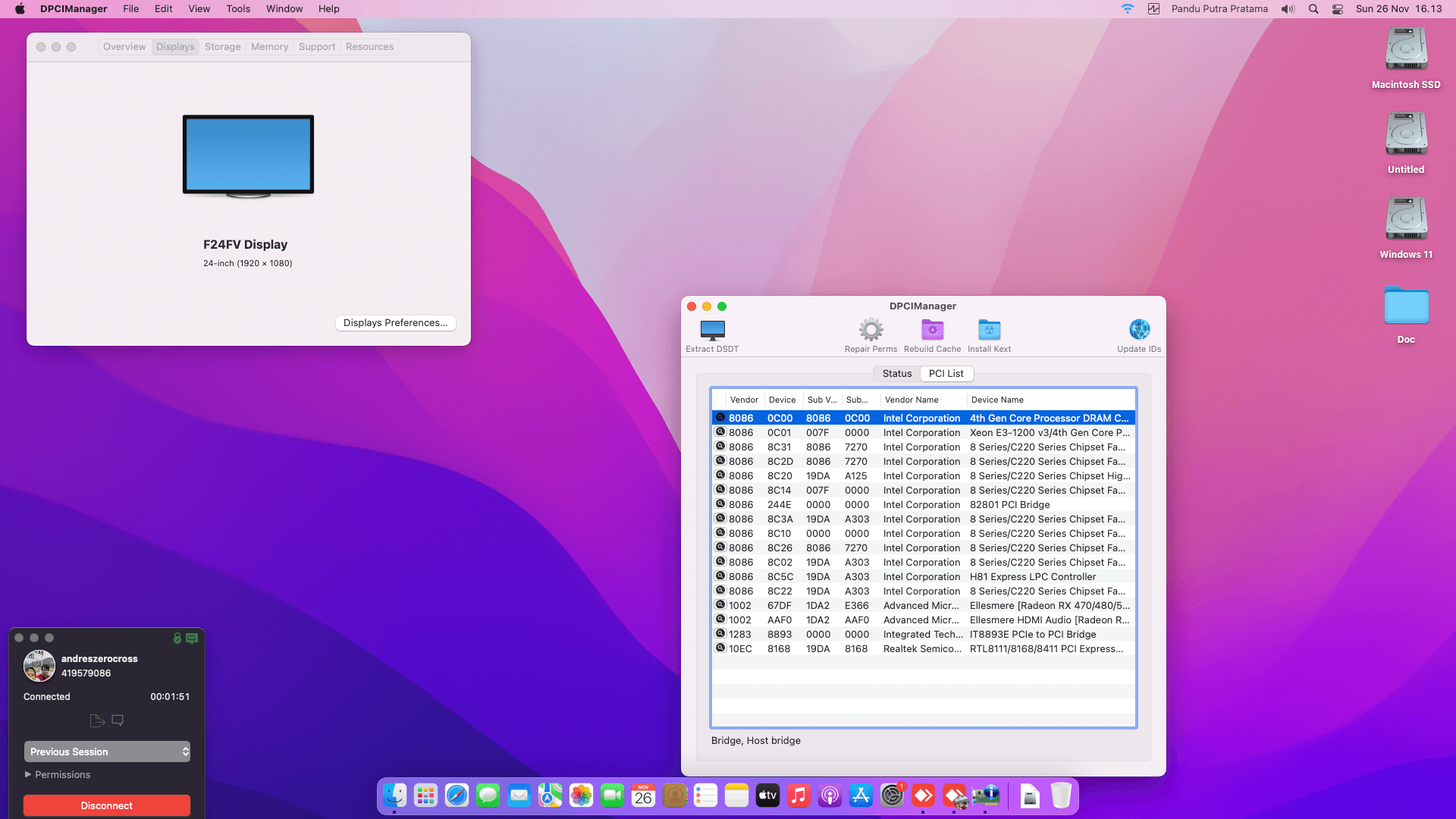The image size is (1456, 819).
Task: Open Maps from the Dock
Action: pyautogui.click(x=550, y=795)
